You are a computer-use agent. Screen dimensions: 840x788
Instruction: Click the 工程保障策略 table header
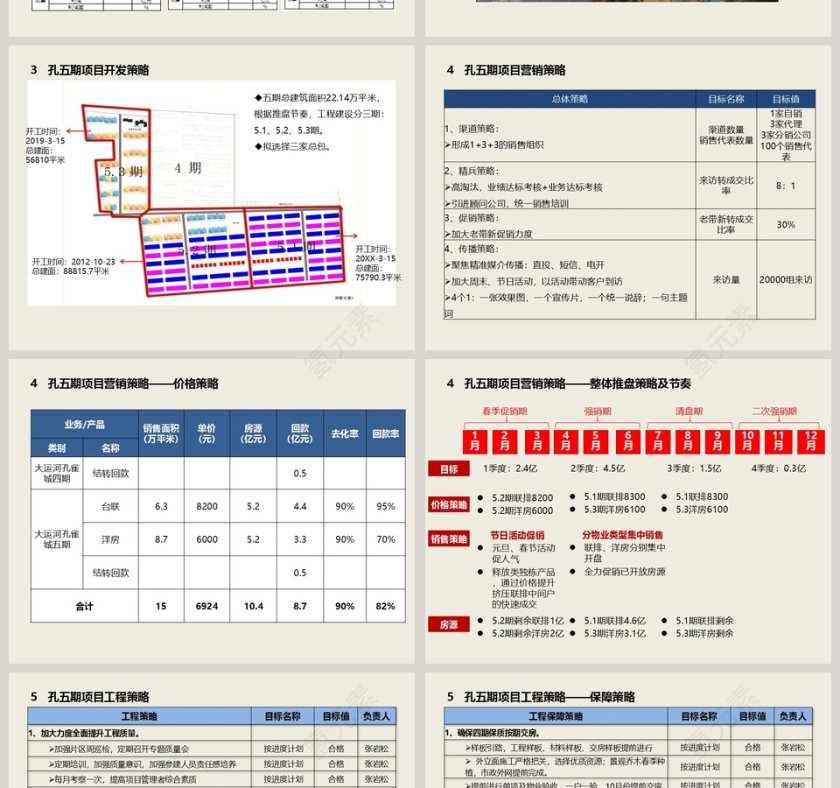(556, 716)
